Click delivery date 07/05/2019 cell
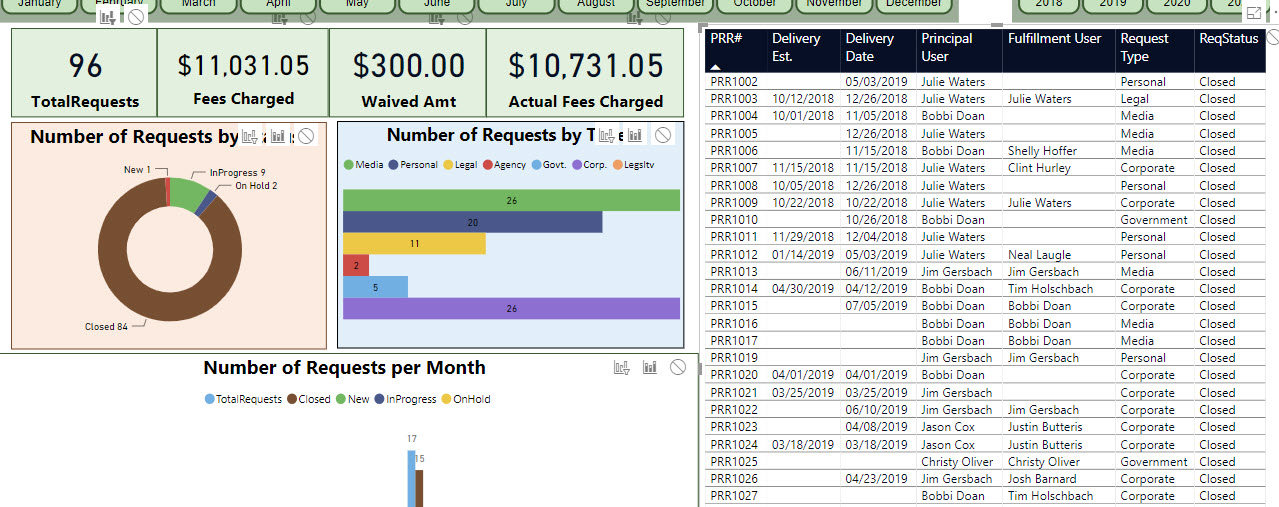The image size is (1279, 507). [875, 306]
